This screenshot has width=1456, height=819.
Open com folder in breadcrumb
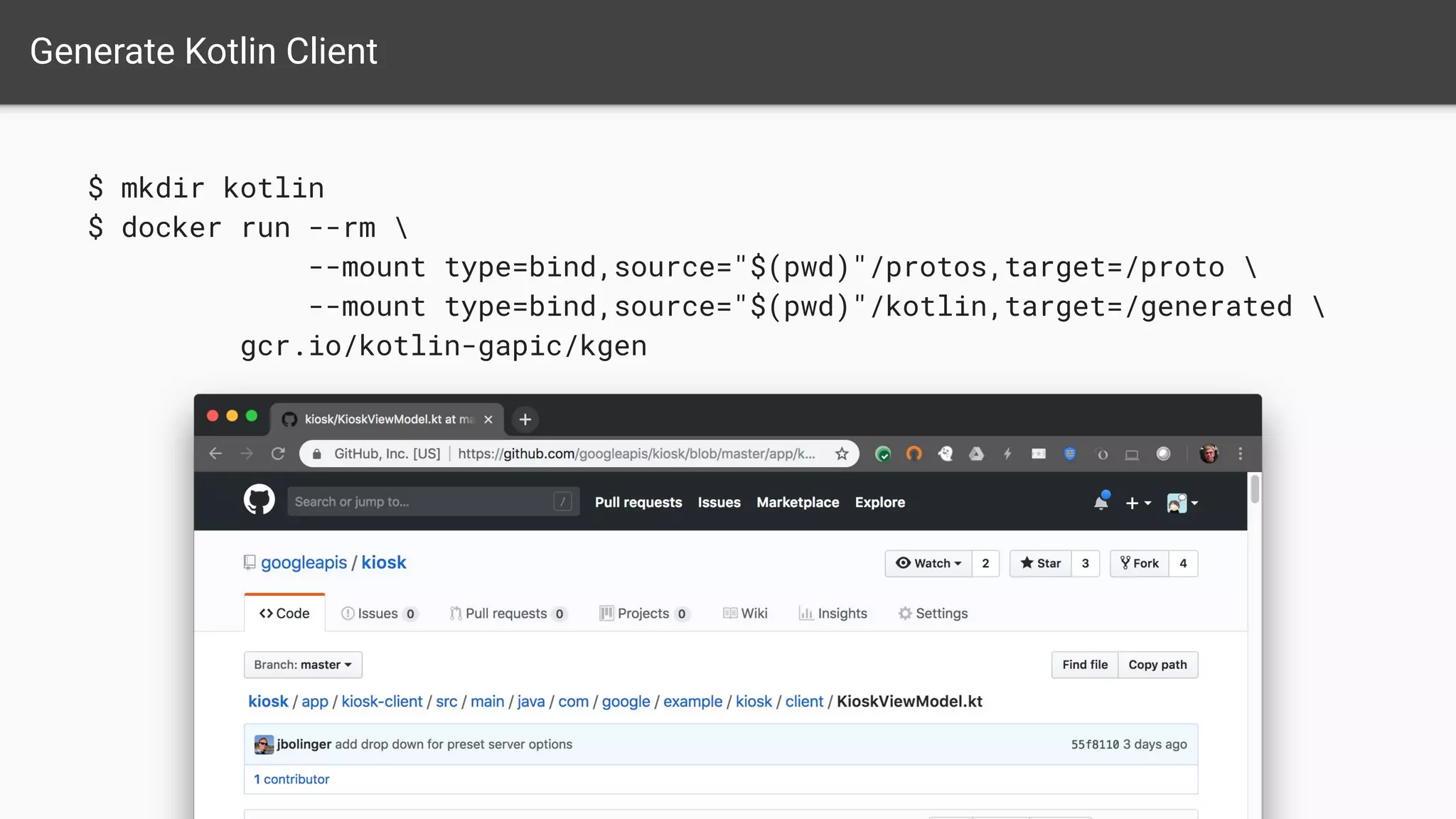(x=573, y=702)
